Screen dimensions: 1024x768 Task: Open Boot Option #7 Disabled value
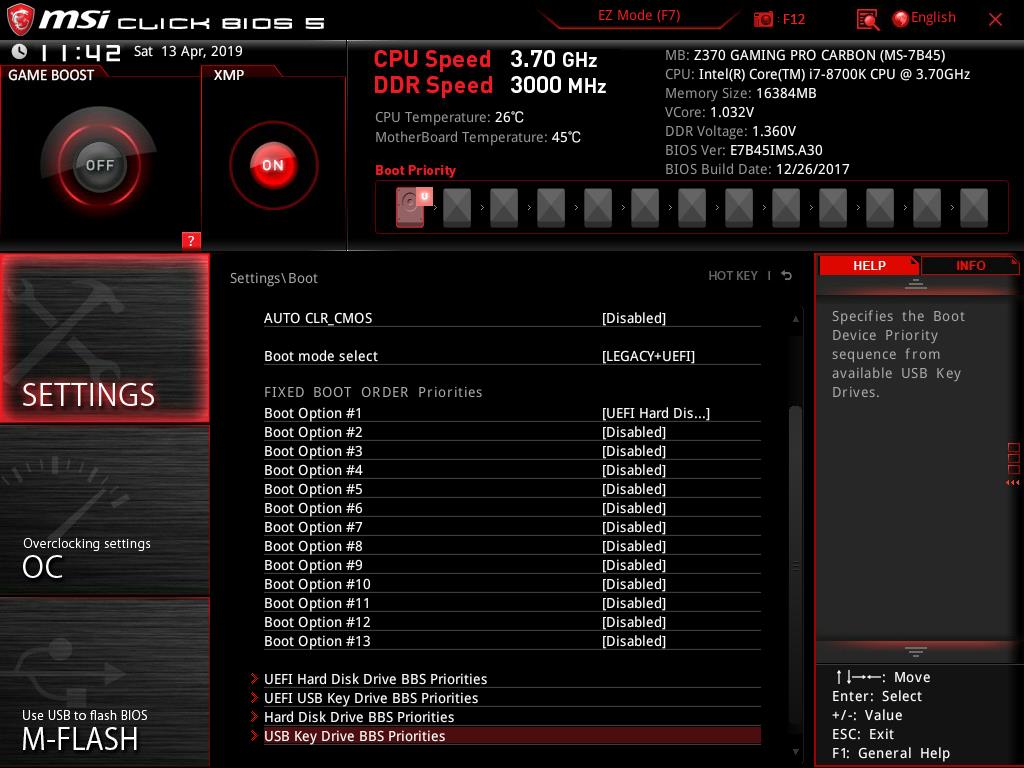point(633,526)
